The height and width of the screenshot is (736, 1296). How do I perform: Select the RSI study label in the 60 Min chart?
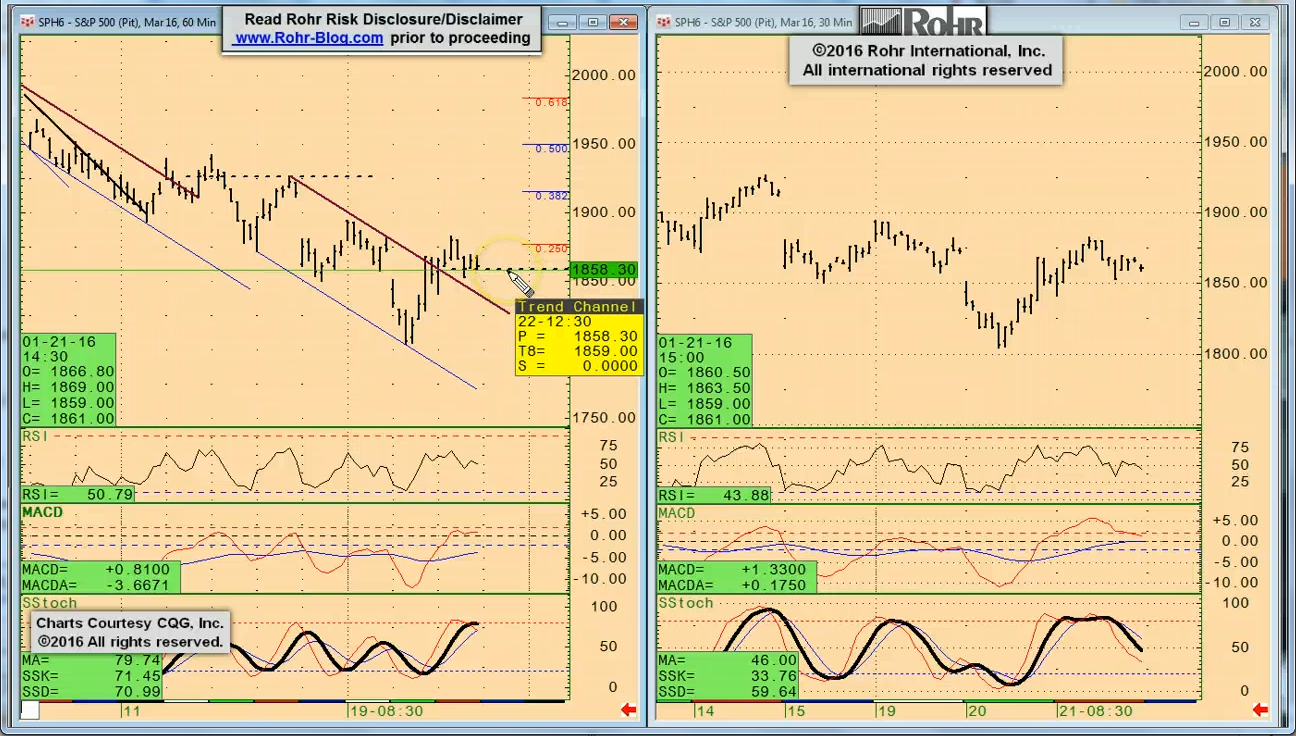point(34,436)
